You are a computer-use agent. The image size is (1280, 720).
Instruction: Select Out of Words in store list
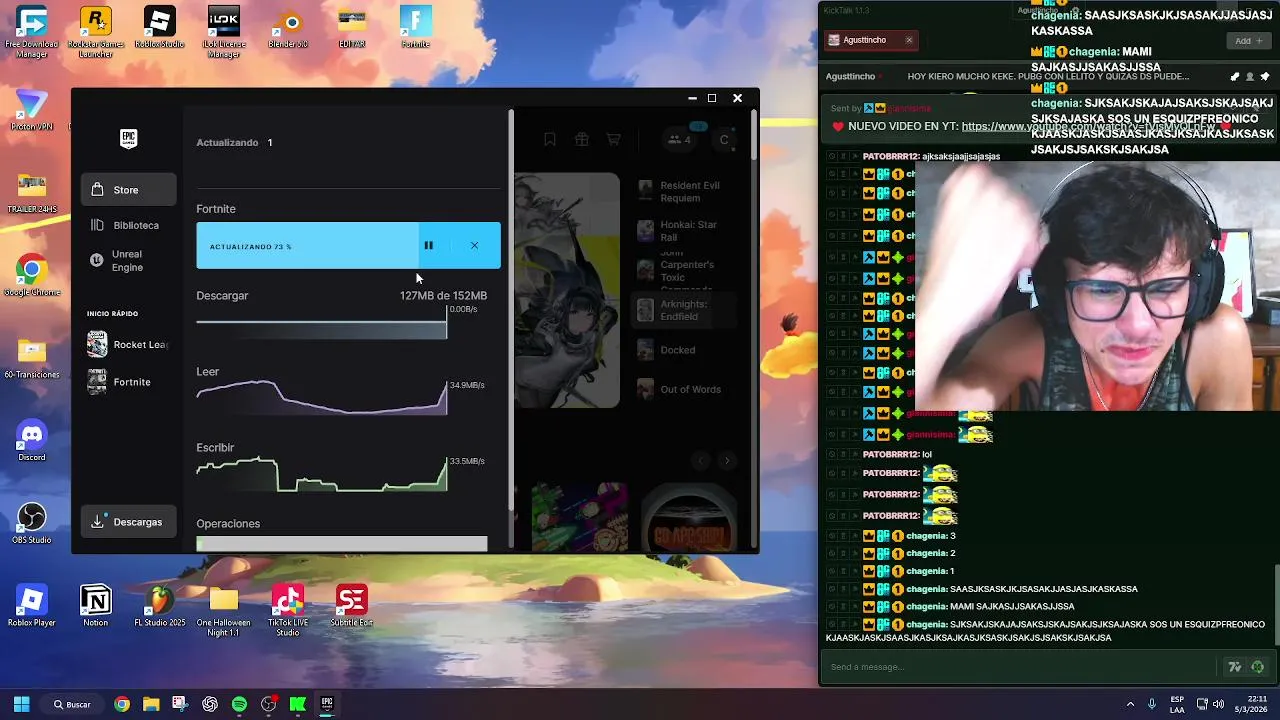tap(685, 389)
